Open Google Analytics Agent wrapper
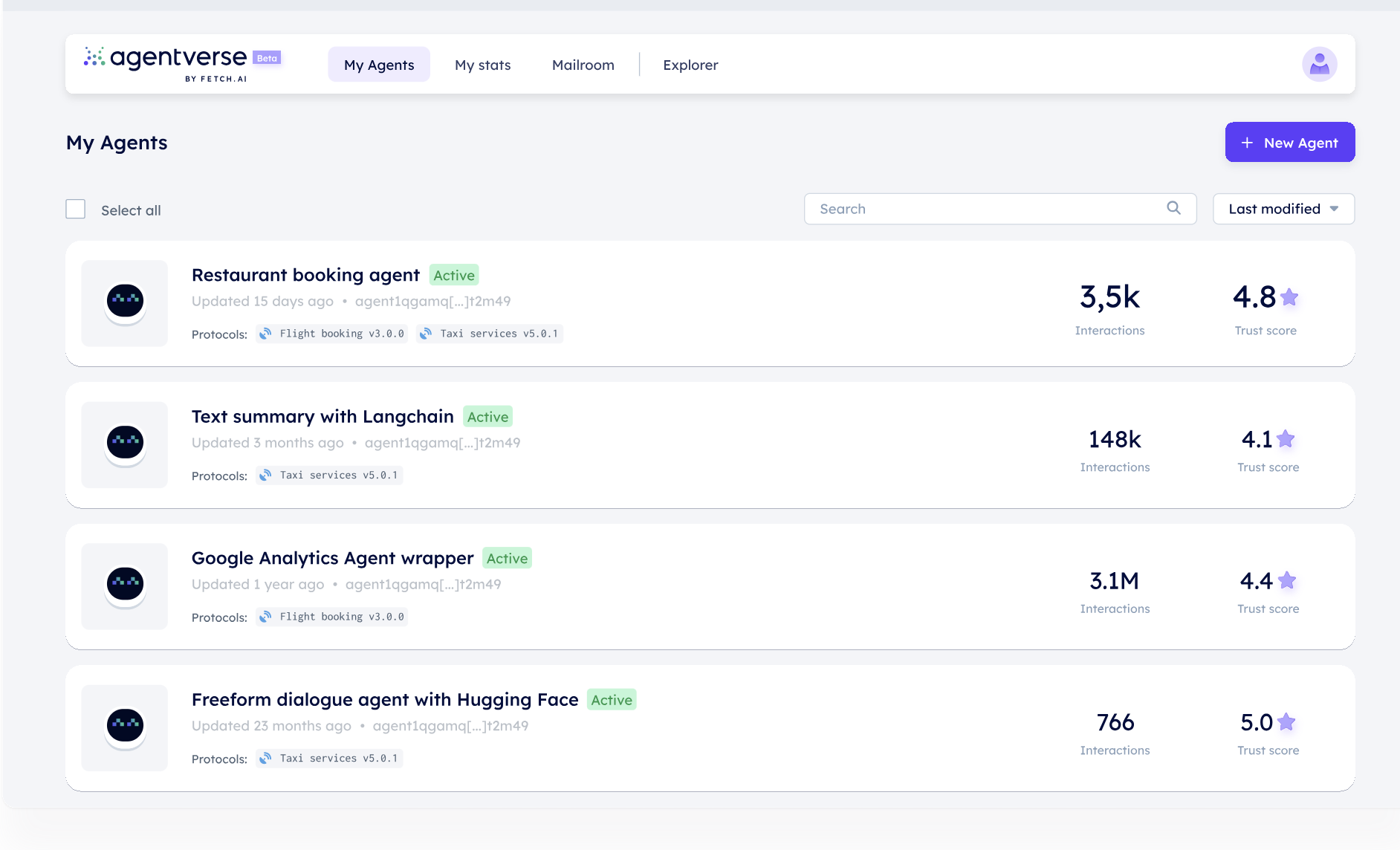Viewport: 1400px width, 850px height. (x=332, y=558)
